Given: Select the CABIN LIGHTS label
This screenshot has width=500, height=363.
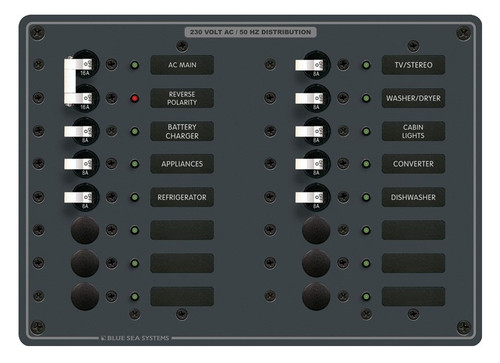Looking at the screenshot, I should [413, 131].
